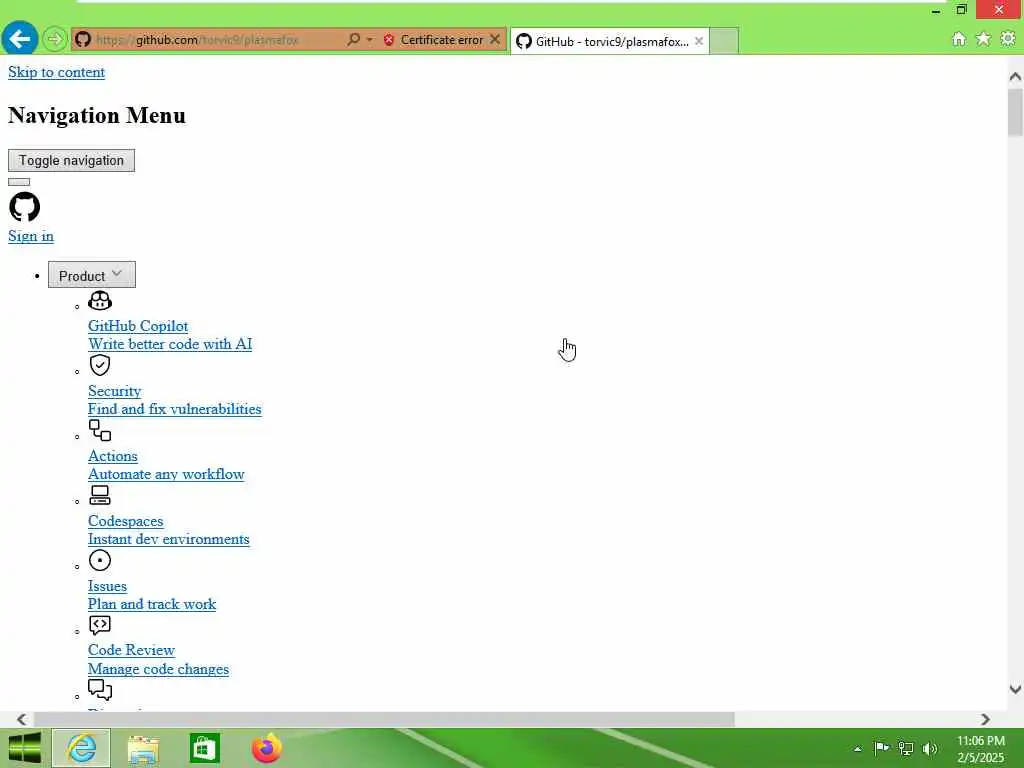
Task: Click the GitHub Octocat logo on page
Action: coord(25,206)
